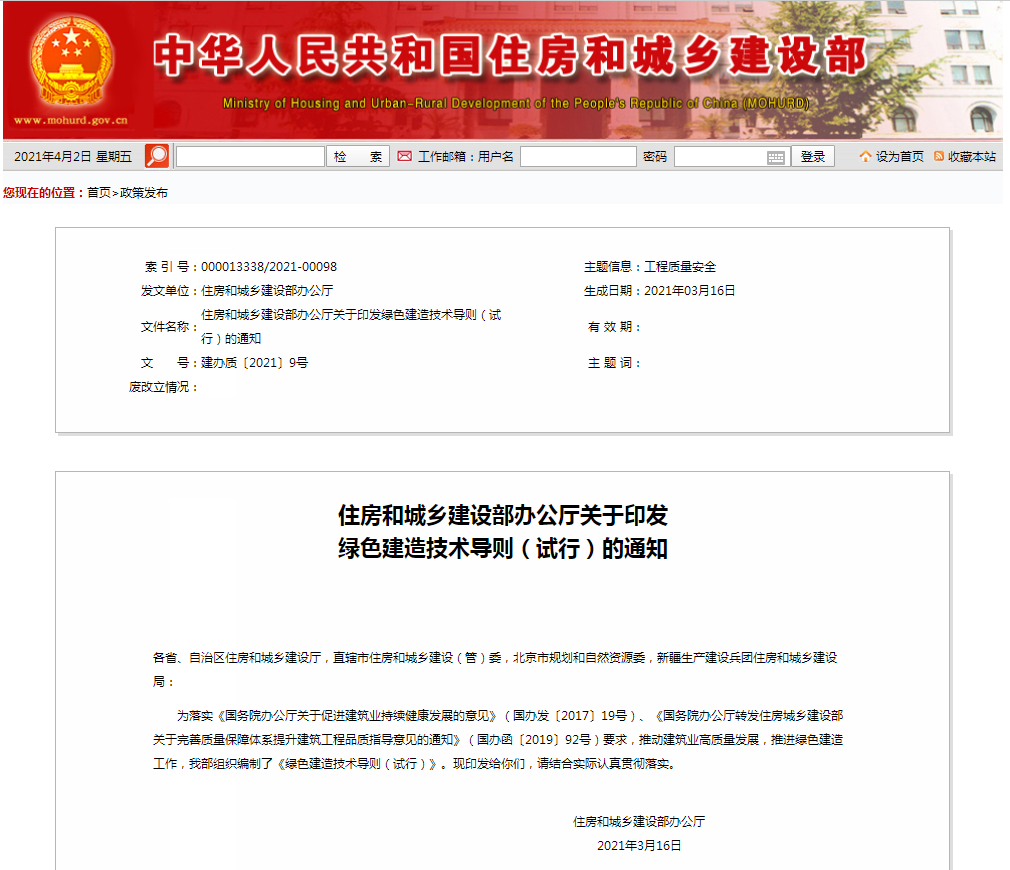Click the 检索 search button
The image size is (1010, 870).
coord(358,156)
